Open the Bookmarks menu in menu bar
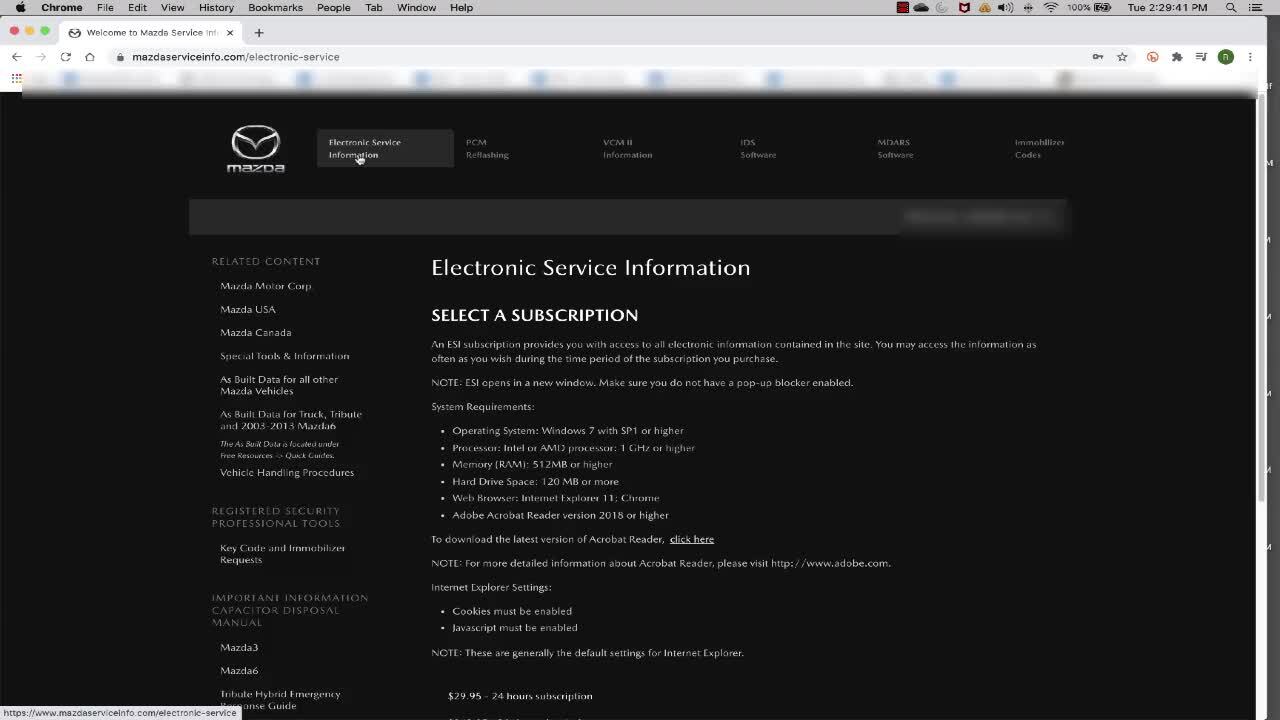Screen dimensions: 1280x720 pos(275,7)
